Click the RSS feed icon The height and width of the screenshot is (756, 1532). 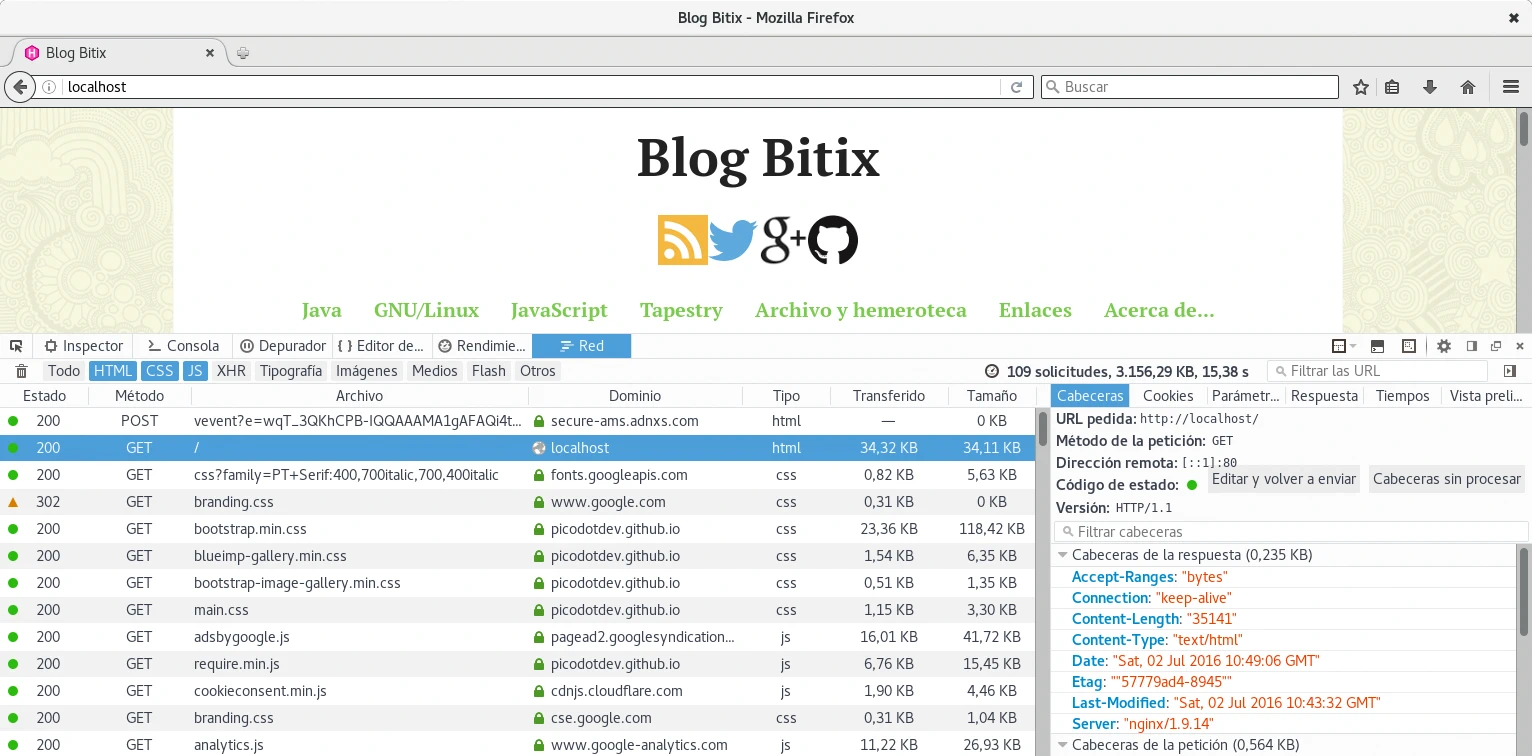pos(682,240)
